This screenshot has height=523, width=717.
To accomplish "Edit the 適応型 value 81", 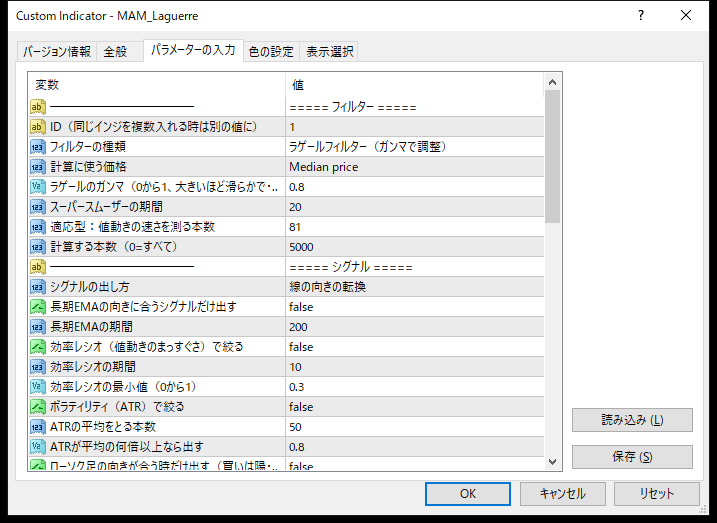I will [415, 227].
